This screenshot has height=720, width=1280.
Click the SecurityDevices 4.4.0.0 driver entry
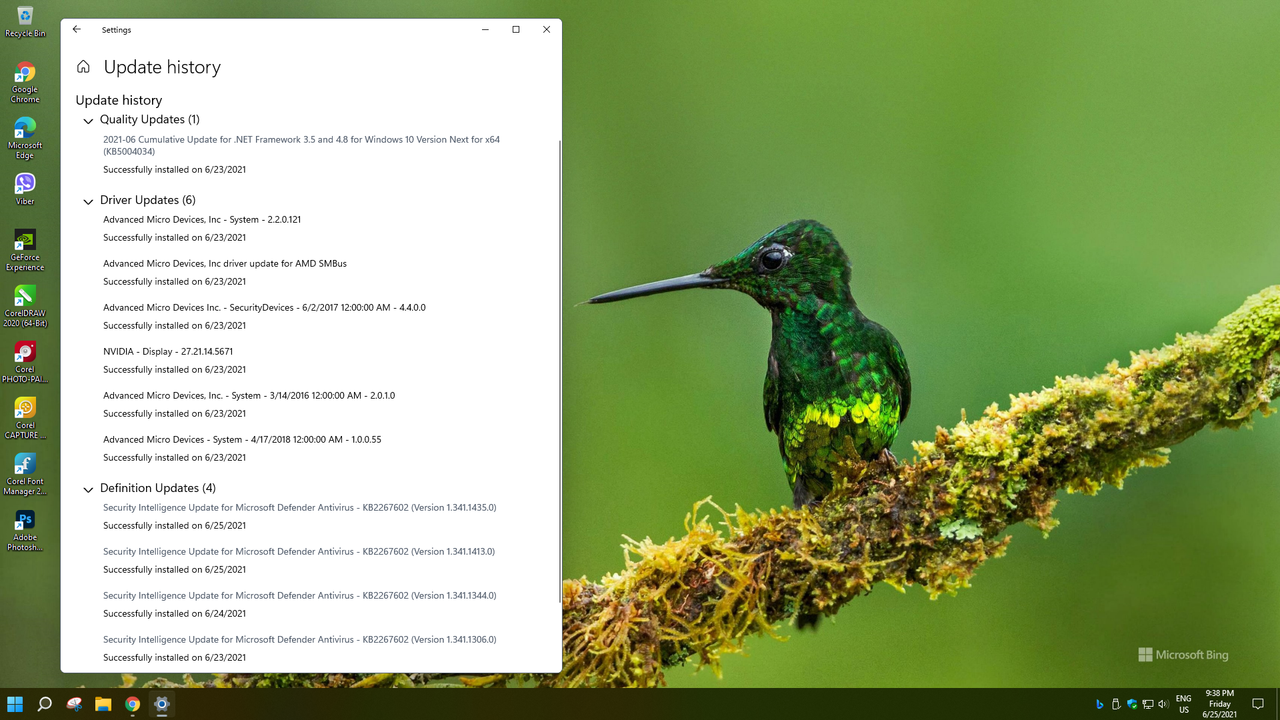[264, 307]
